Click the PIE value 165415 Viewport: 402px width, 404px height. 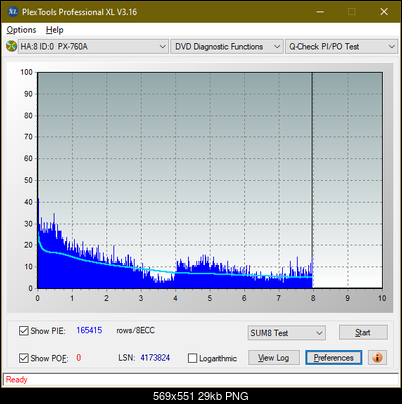point(89,330)
